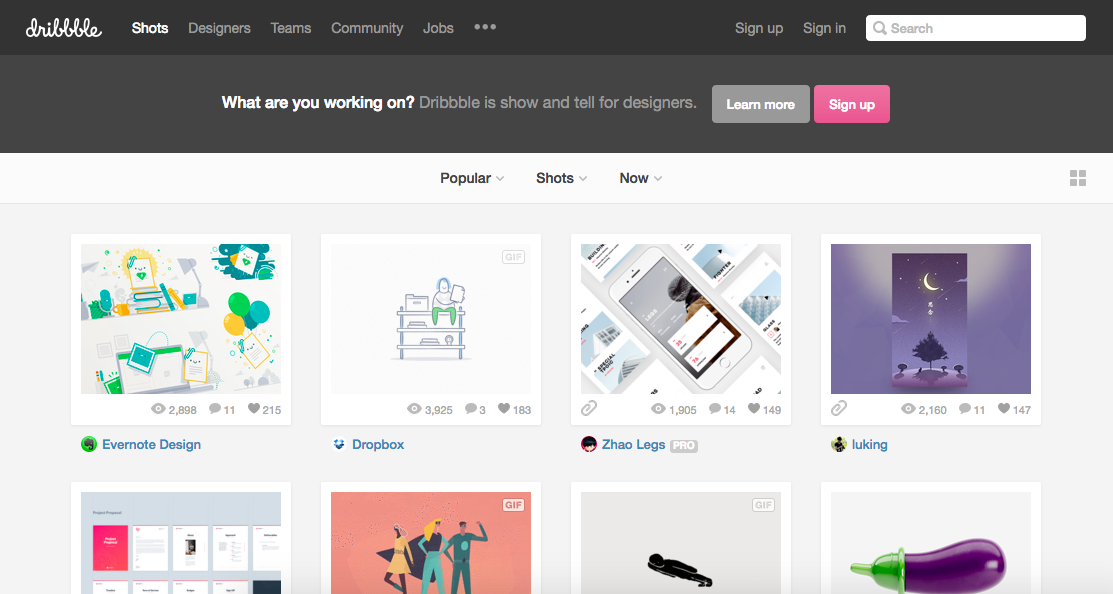Click the magnifying glass in the search bar
1113x594 pixels.
pyautogui.click(x=880, y=28)
